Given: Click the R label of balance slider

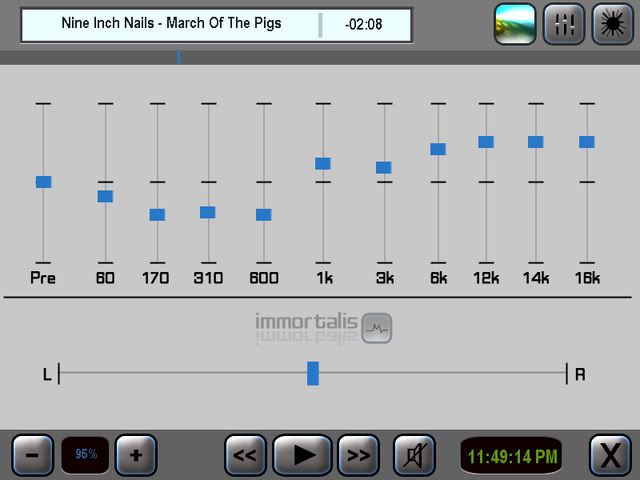Looking at the screenshot, I should pos(580,374).
